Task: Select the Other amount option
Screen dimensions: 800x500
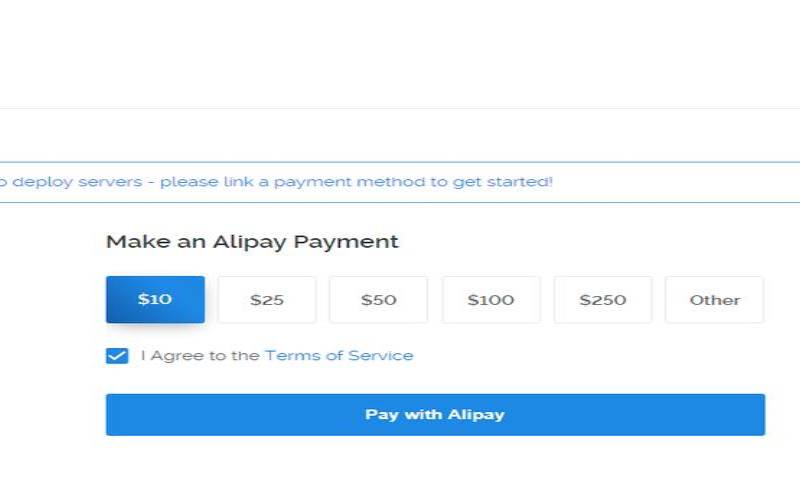Action: tap(715, 300)
